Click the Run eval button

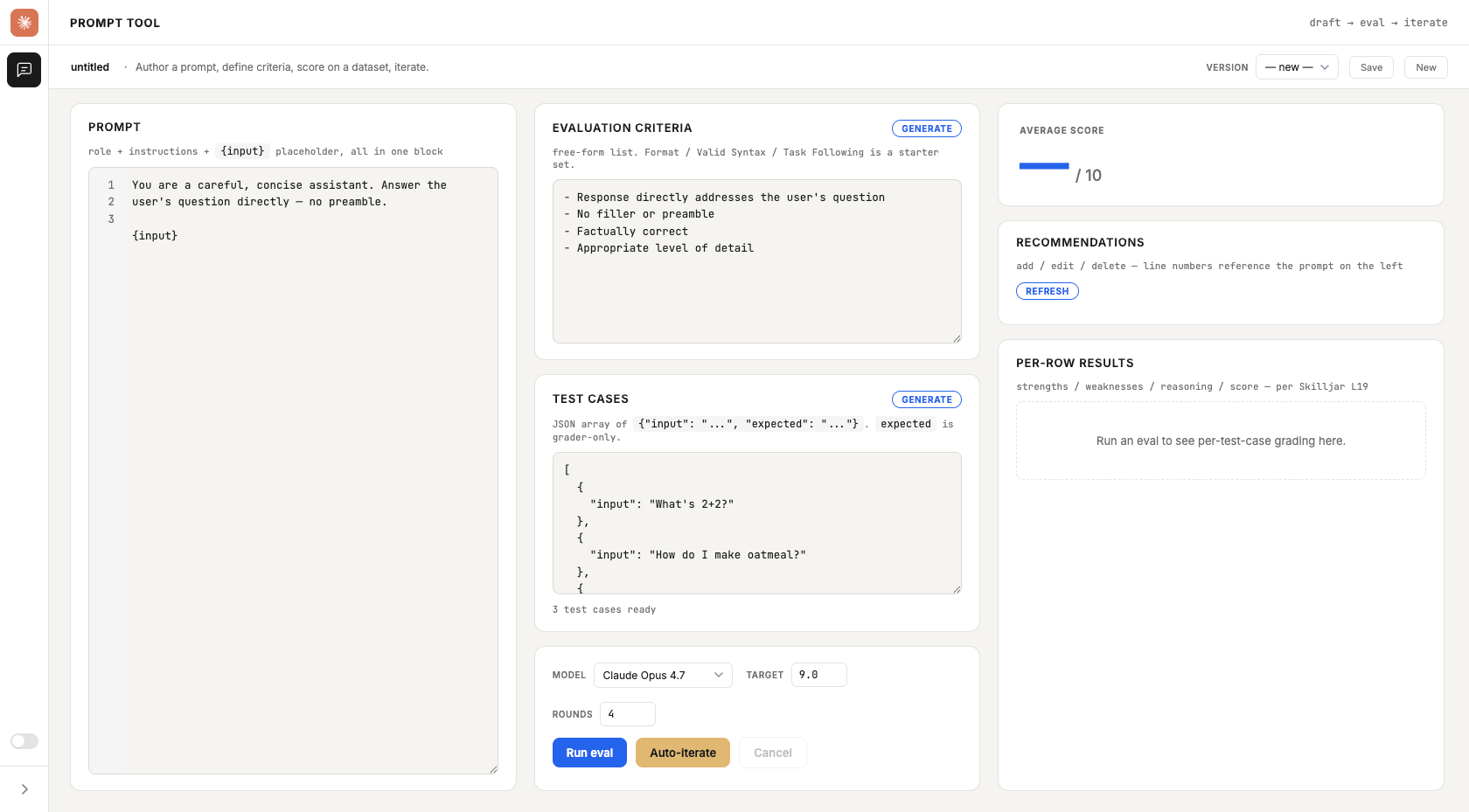tap(589, 753)
